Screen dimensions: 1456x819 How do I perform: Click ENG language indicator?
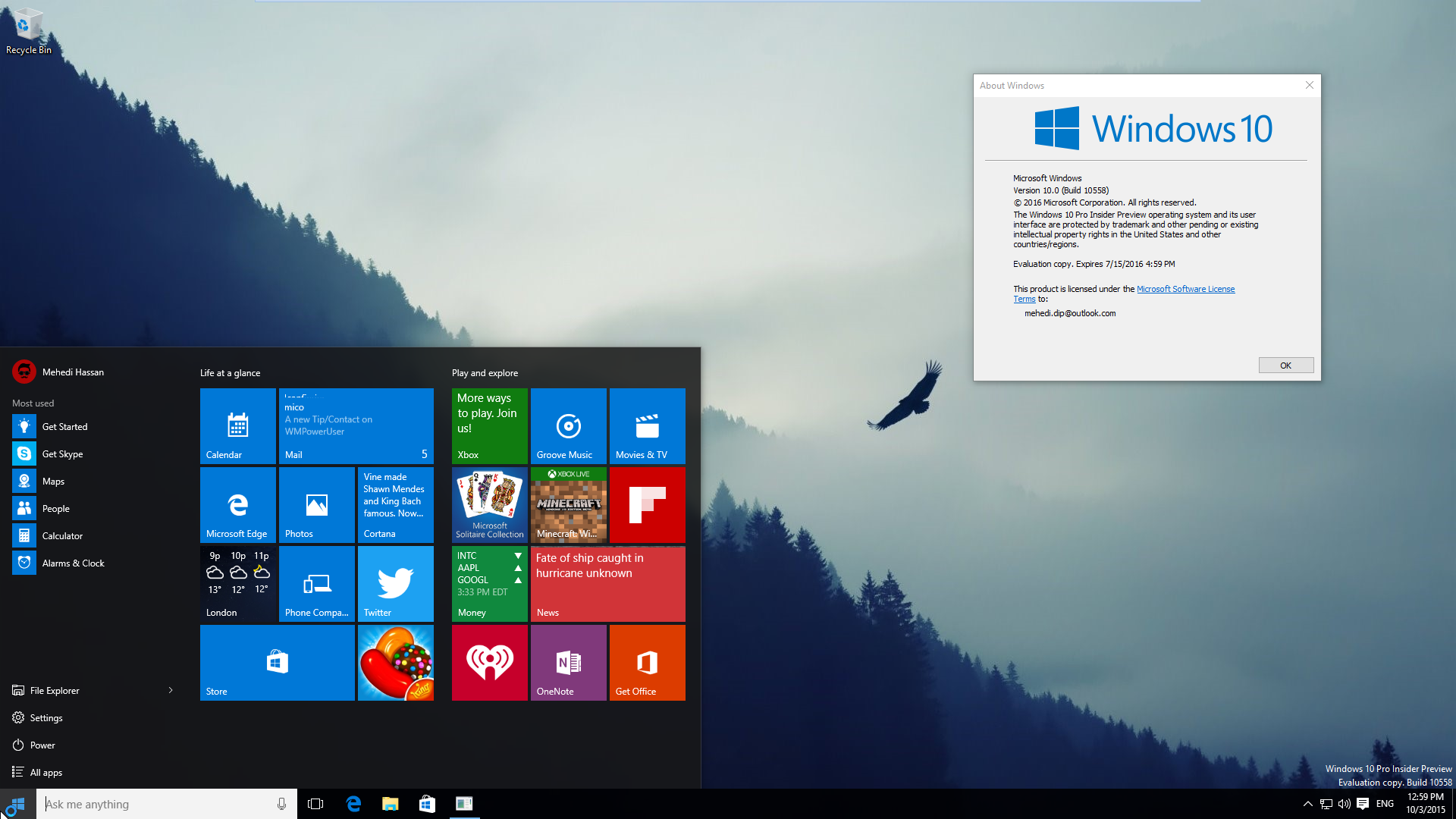(1385, 804)
